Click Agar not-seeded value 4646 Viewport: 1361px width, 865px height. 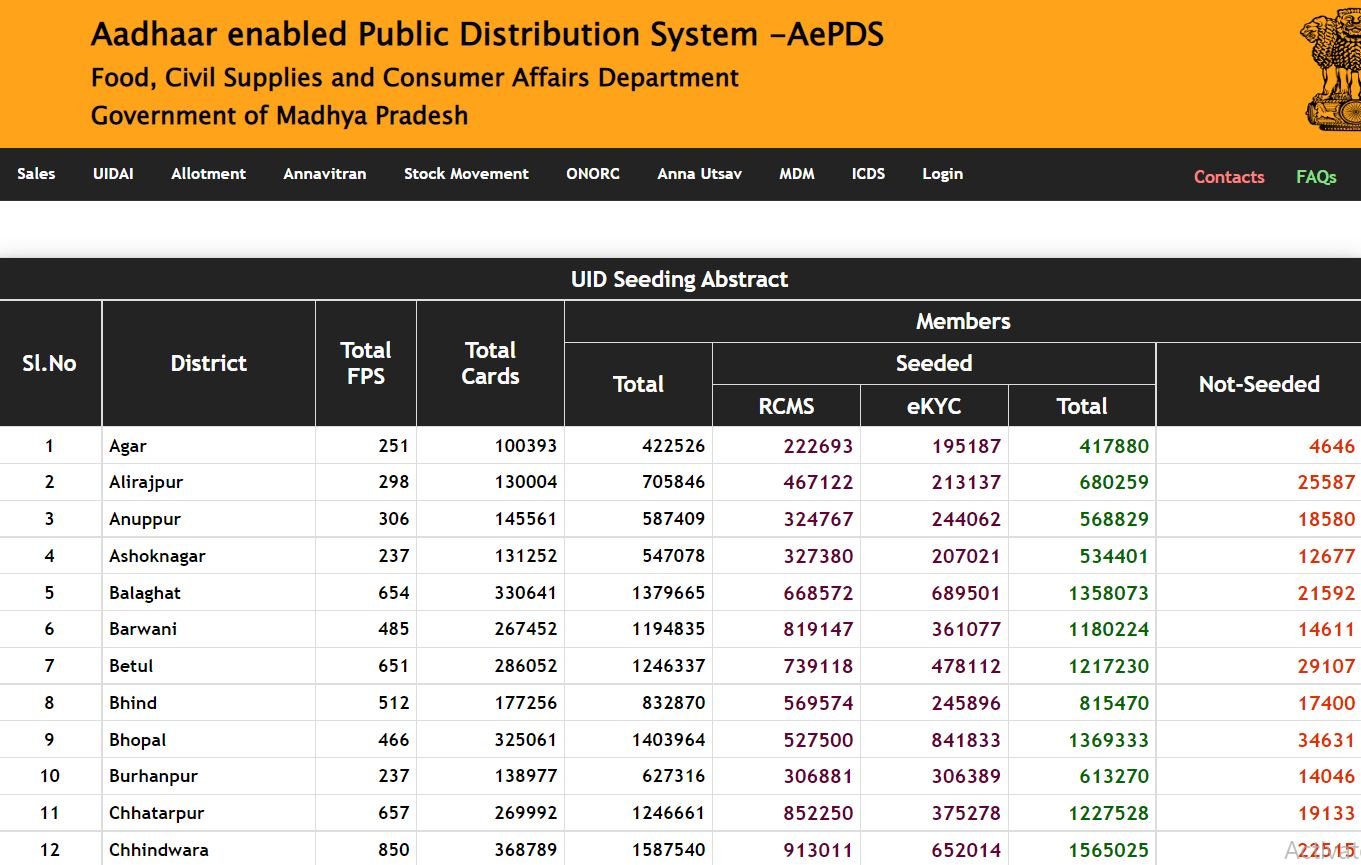tap(1332, 446)
